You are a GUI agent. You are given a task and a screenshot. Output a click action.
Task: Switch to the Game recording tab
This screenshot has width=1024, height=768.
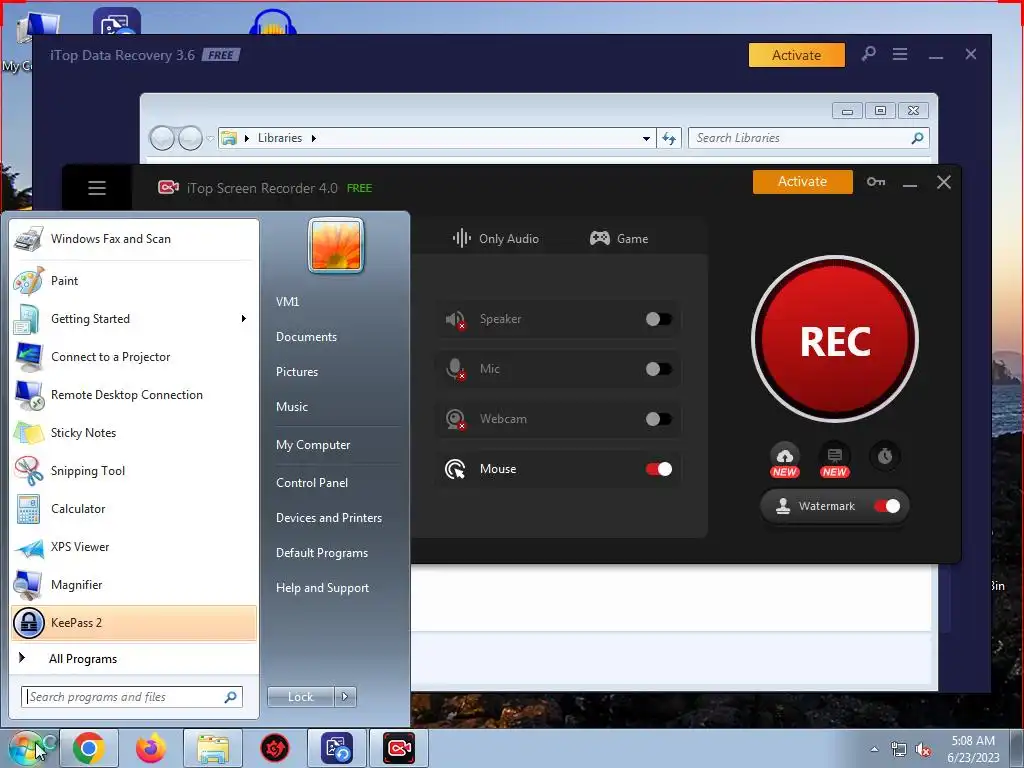pyautogui.click(x=619, y=238)
